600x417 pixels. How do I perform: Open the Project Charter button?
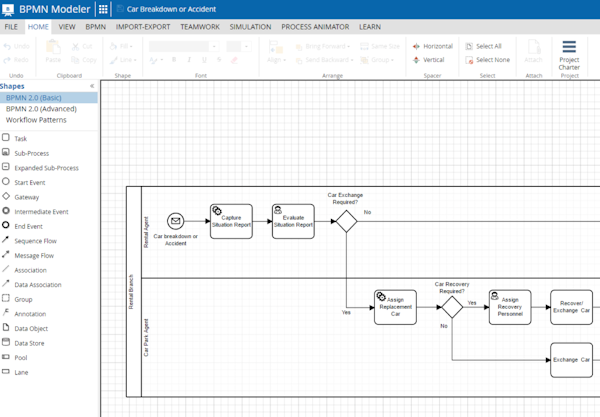pyautogui.click(x=569, y=55)
